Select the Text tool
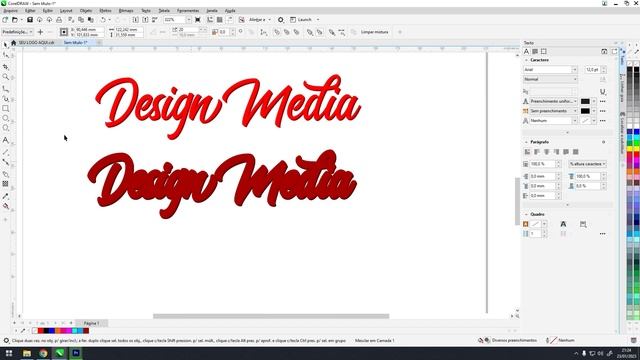640x360 pixels. click(x=5, y=140)
